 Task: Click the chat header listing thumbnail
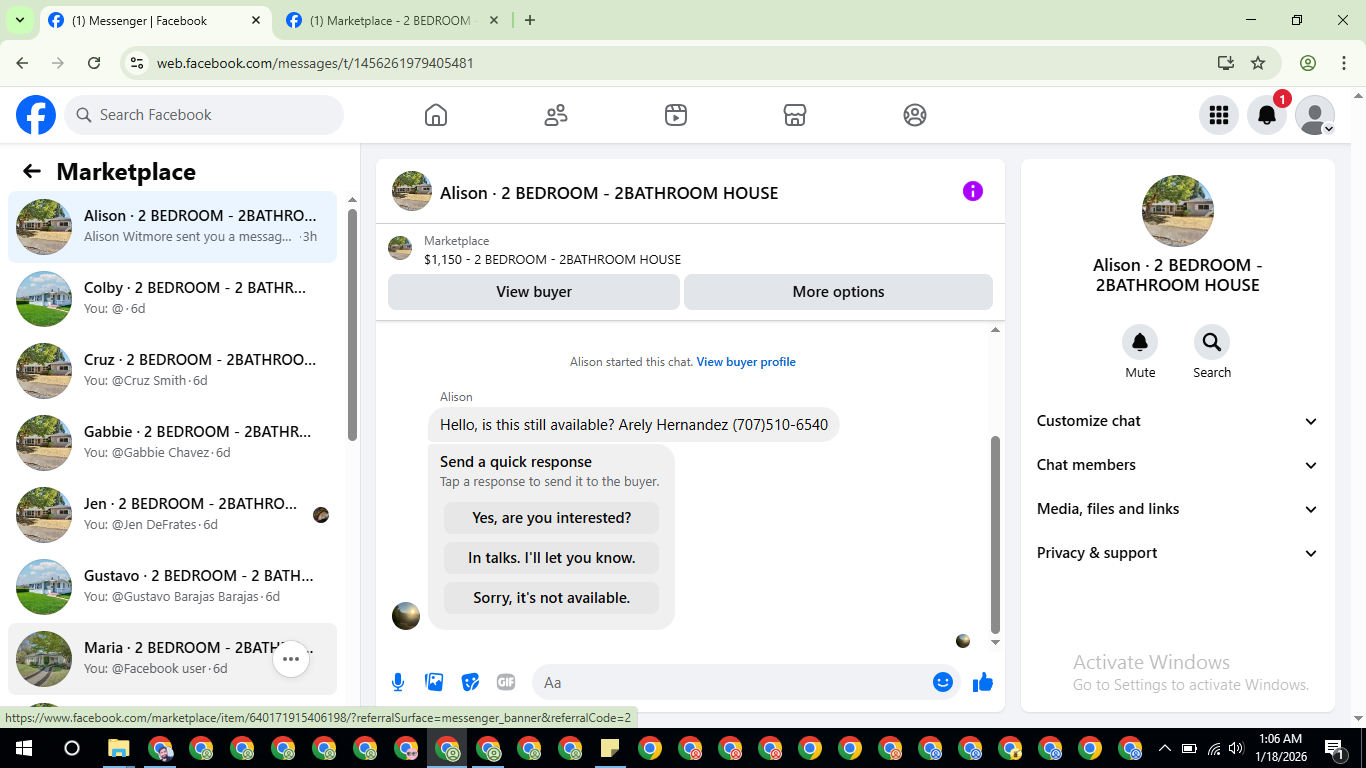pyautogui.click(x=412, y=191)
